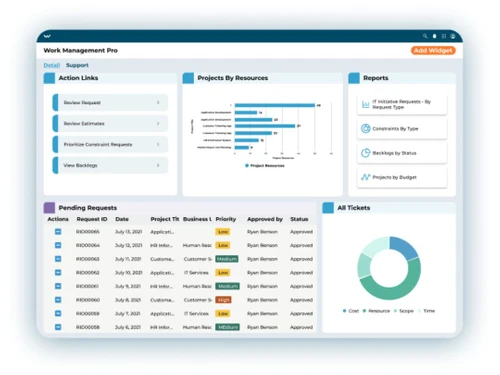Open Review Estimates action link
500x375 pixels.
click(x=110, y=124)
